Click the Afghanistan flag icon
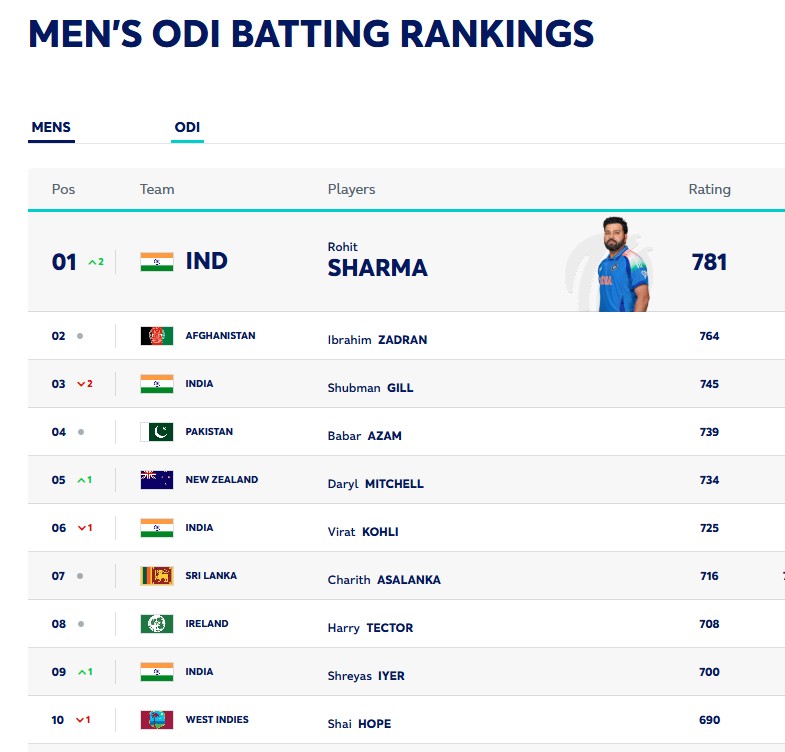Viewport: 785px width, 752px height. point(157,336)
